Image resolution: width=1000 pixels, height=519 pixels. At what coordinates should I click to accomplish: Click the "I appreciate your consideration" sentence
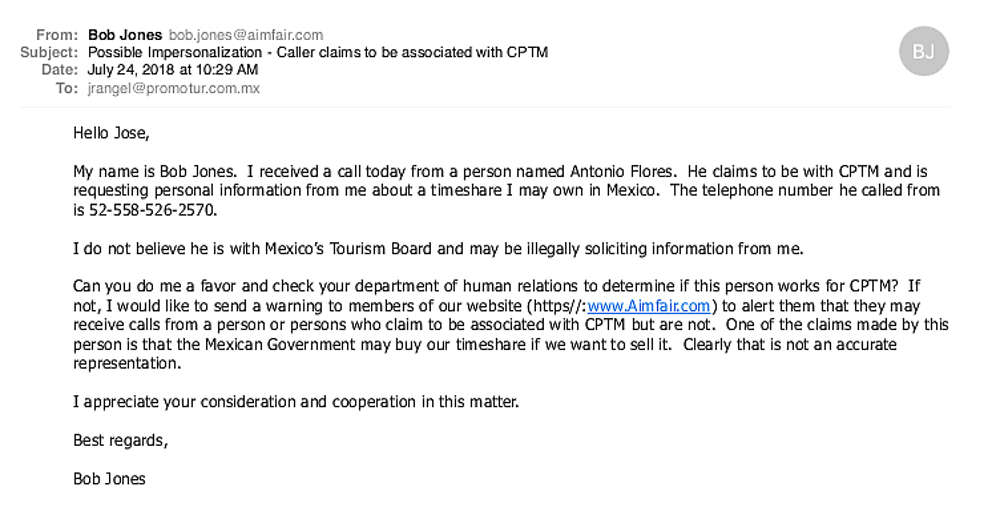point(296,402)
